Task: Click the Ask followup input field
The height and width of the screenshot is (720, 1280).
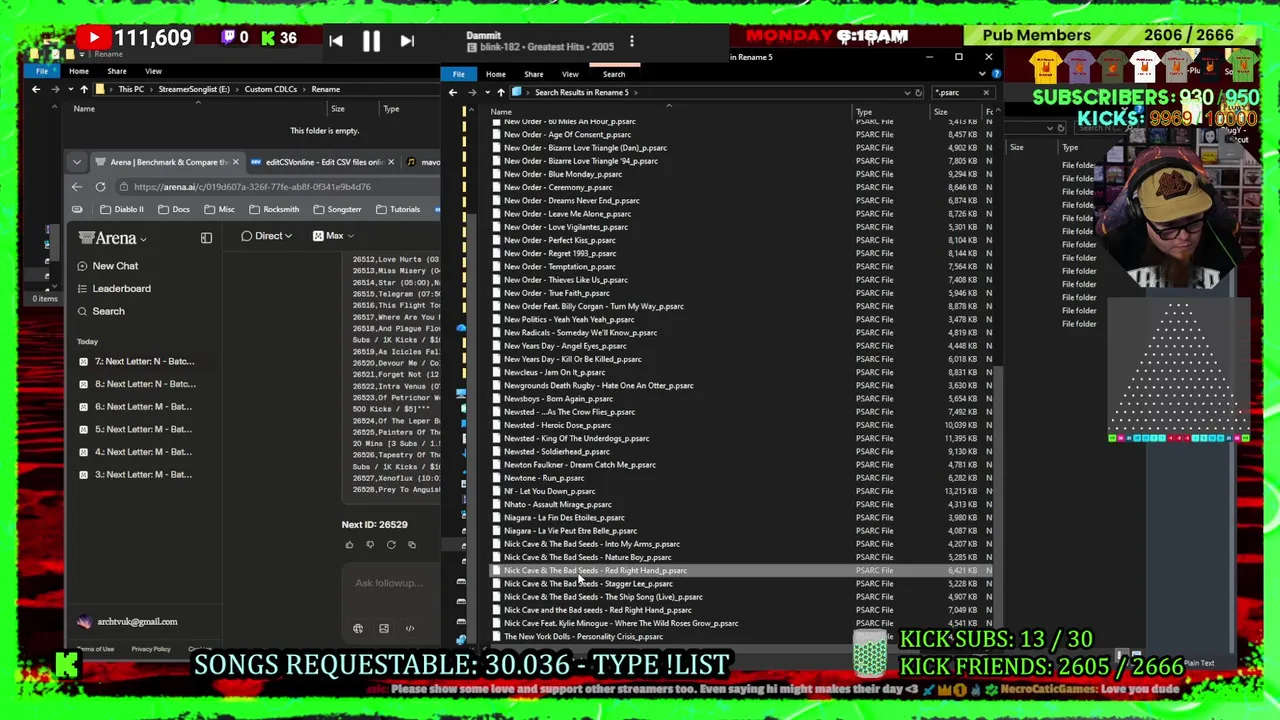Action: tap(390, 583)
